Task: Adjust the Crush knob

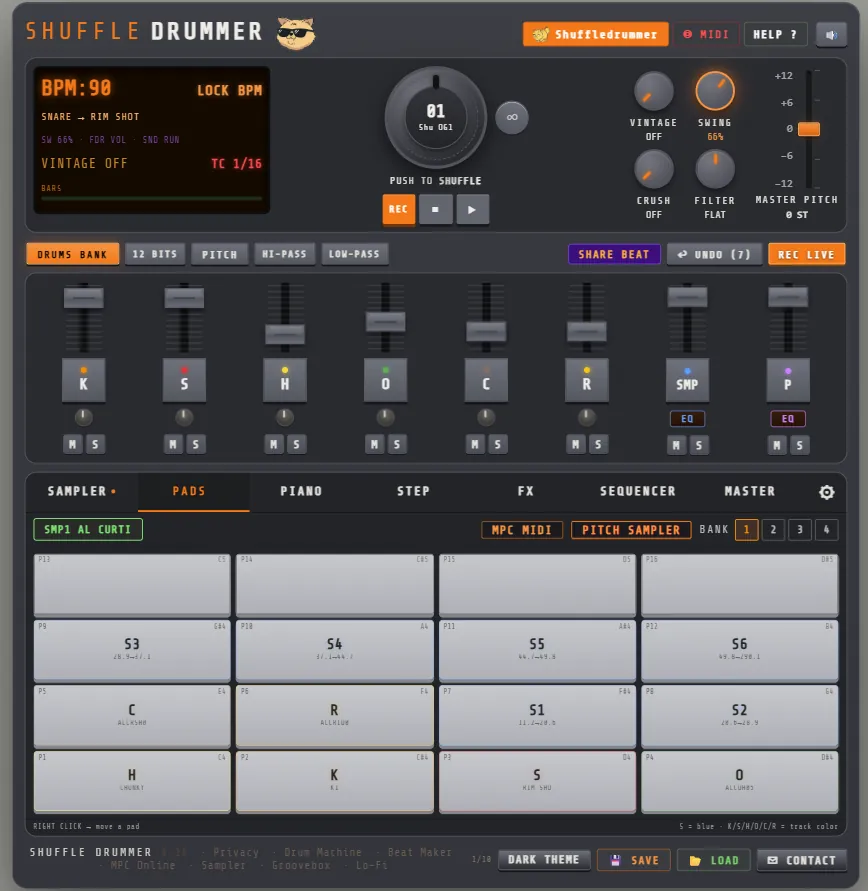Action: point(653,169)
